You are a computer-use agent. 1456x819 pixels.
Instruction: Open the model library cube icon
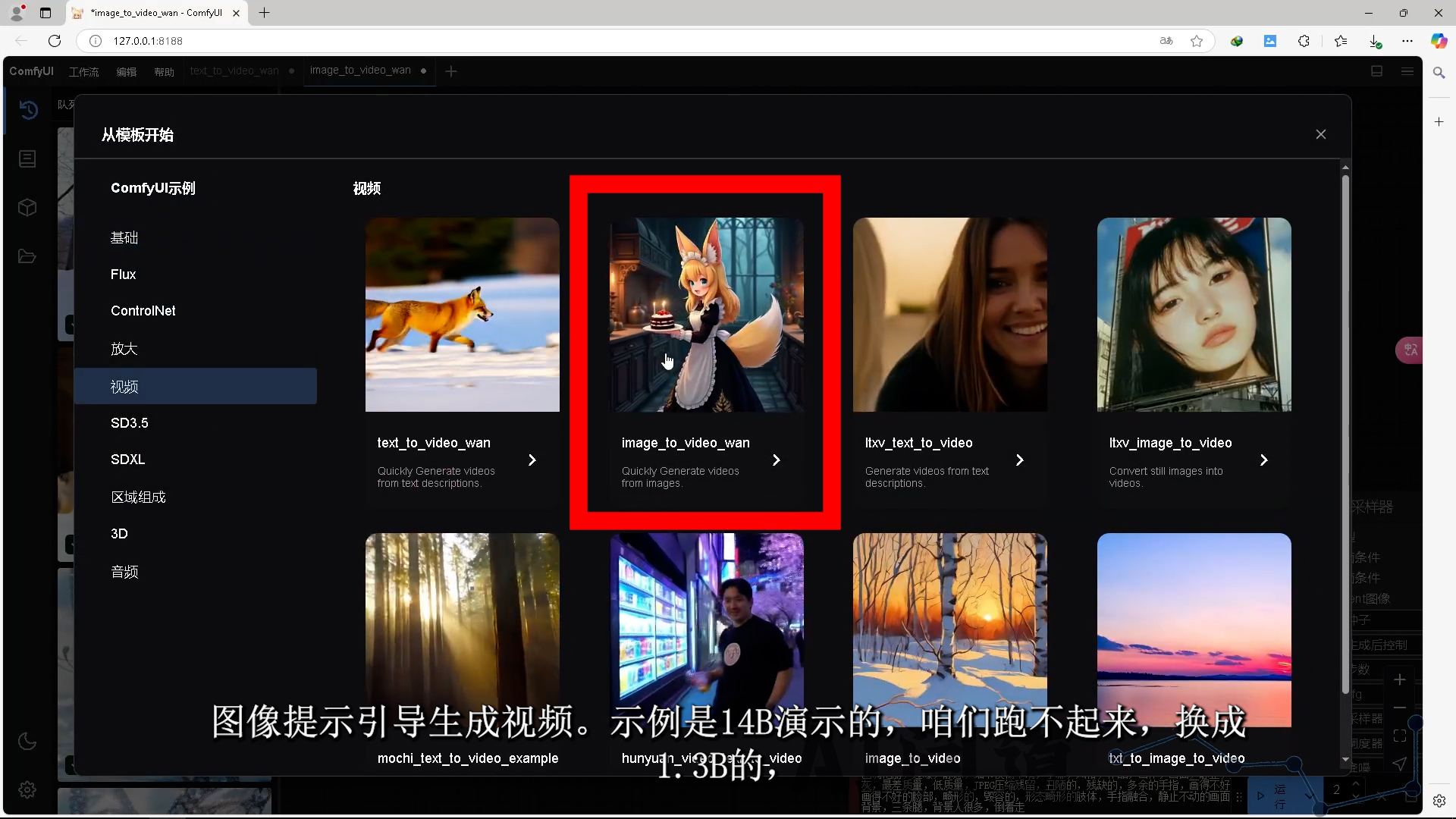pos(27,207)
